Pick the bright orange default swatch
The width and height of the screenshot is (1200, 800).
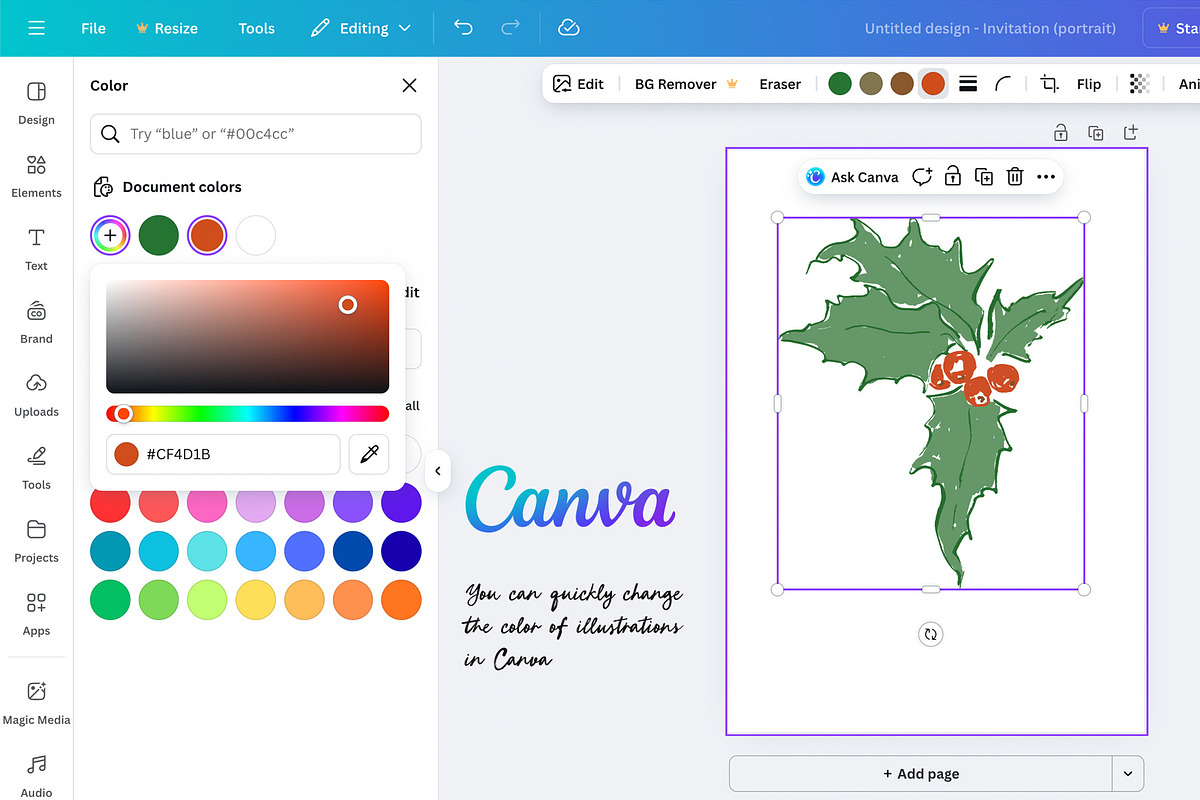[401, 599]
